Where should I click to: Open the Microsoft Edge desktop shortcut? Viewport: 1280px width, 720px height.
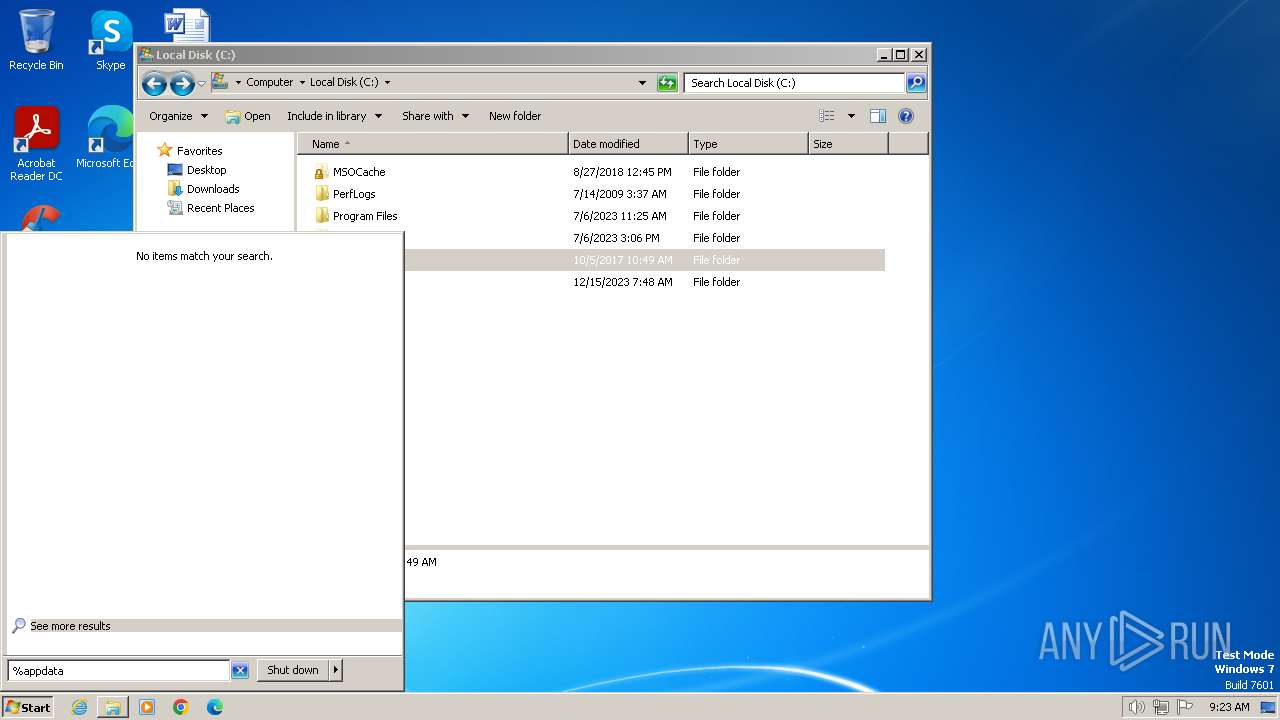[x=105, y=138]
